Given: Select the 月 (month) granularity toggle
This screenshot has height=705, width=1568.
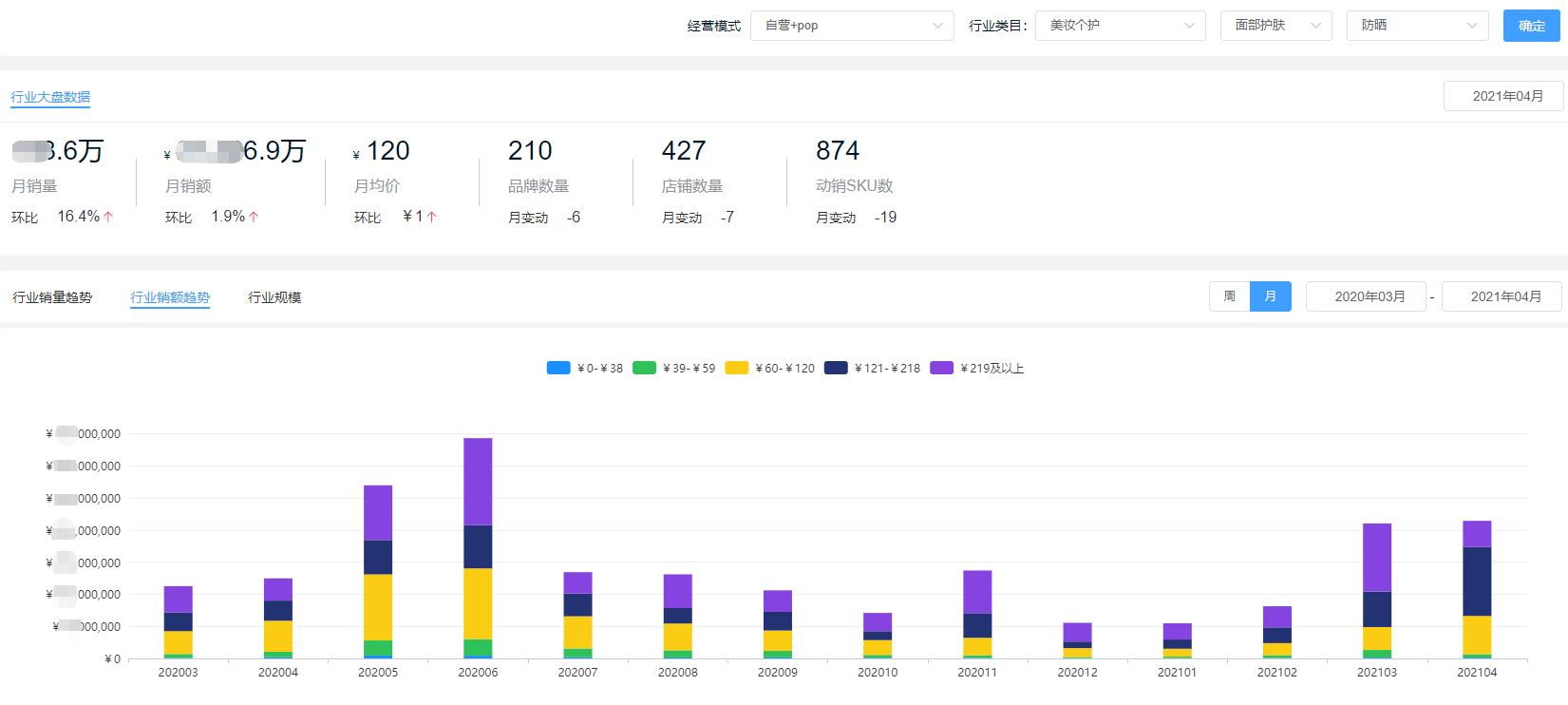Looking at the screenshot, I should 1270,296.
